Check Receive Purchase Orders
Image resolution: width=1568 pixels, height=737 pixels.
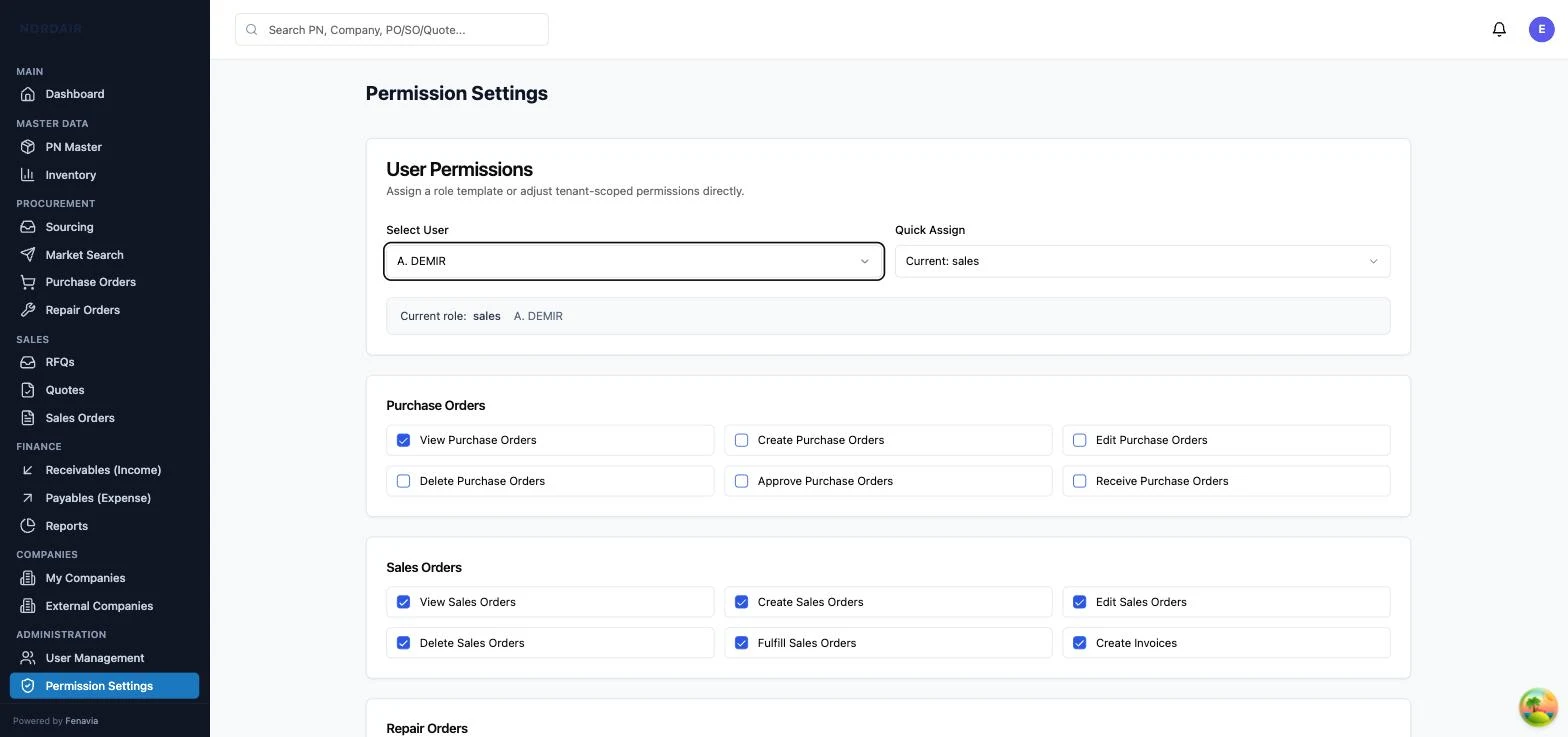(1079, 481)
